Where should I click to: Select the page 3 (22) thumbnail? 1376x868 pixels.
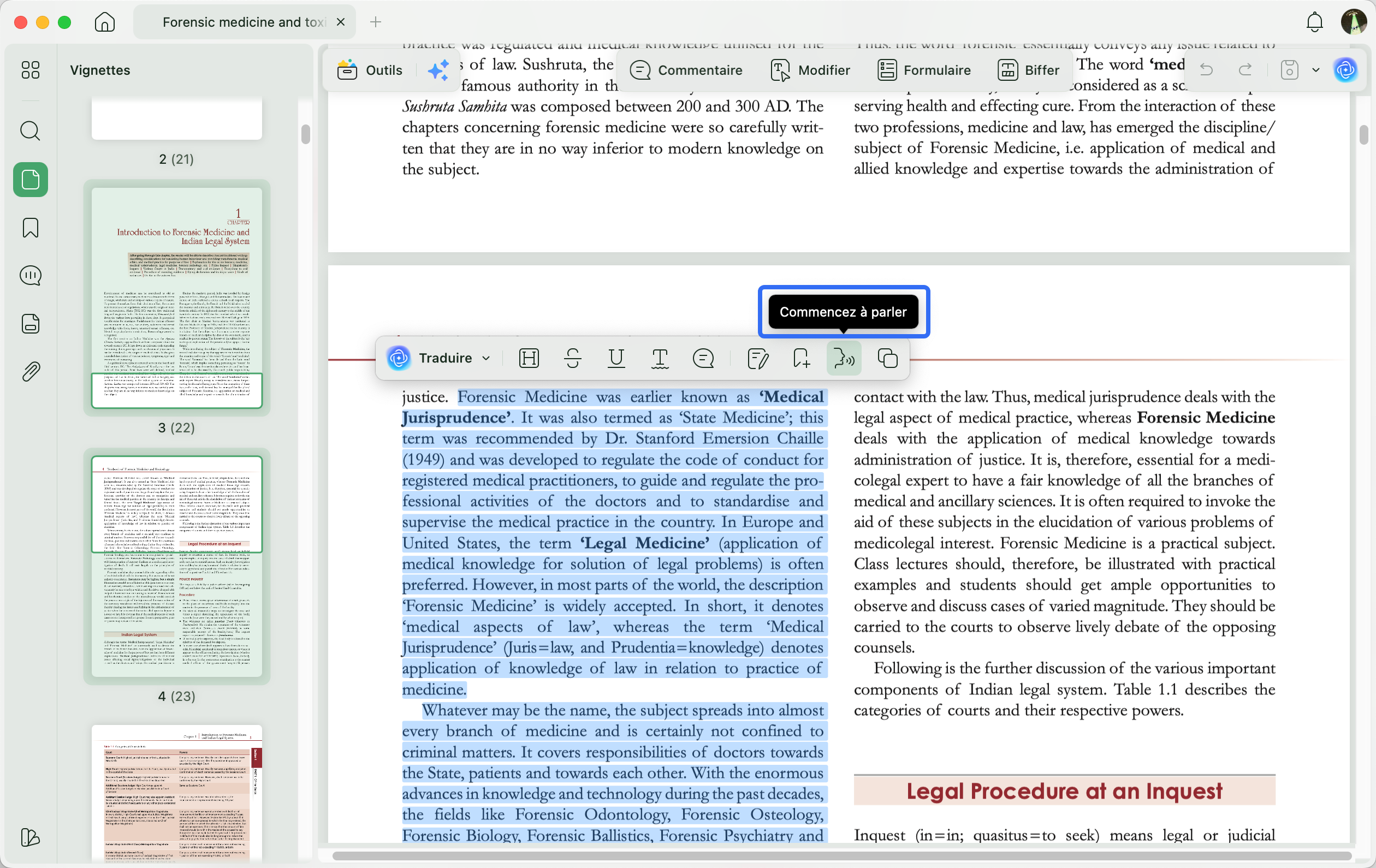point(176,298)
